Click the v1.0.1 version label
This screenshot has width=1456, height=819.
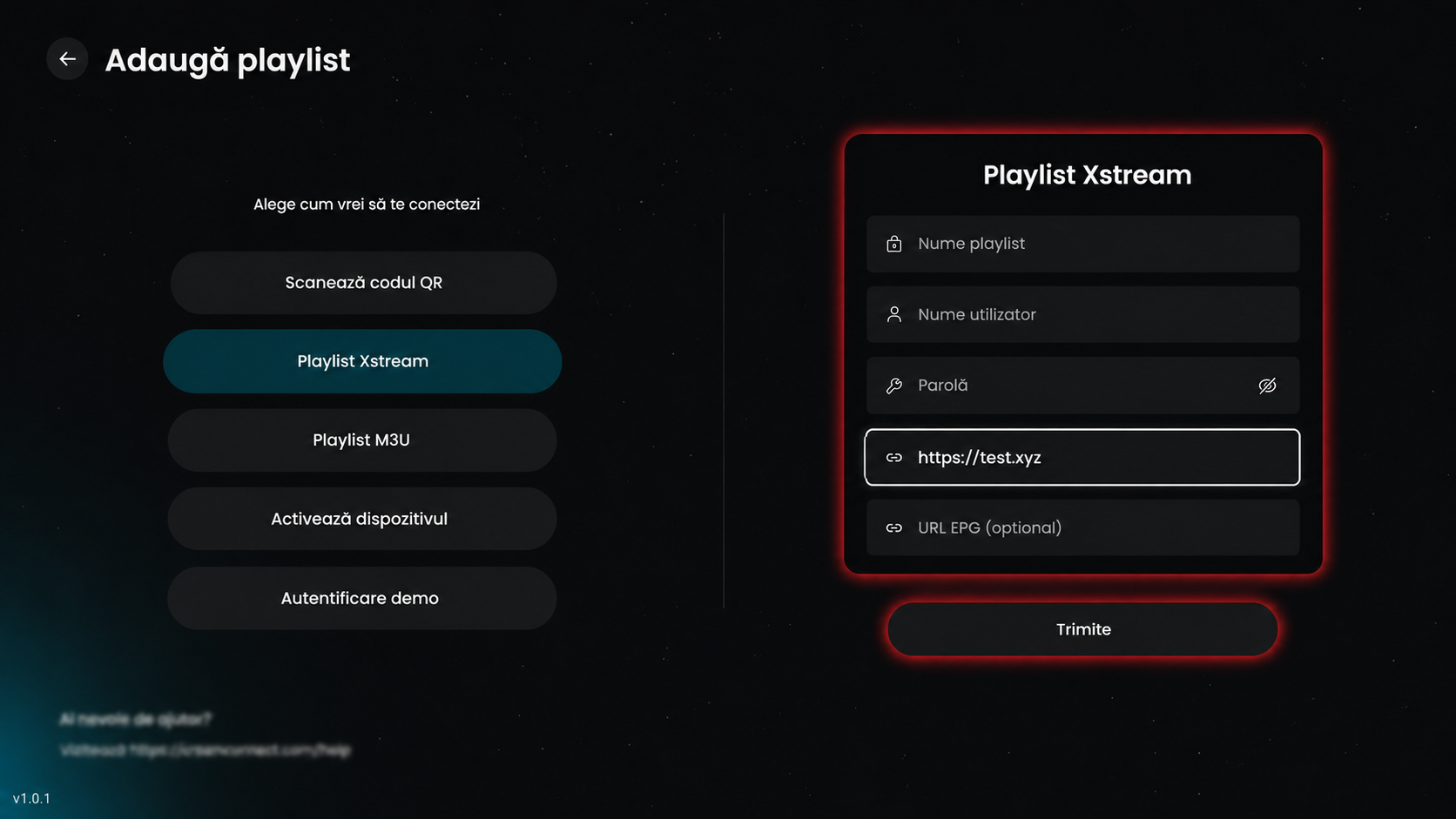pos(31,798)
